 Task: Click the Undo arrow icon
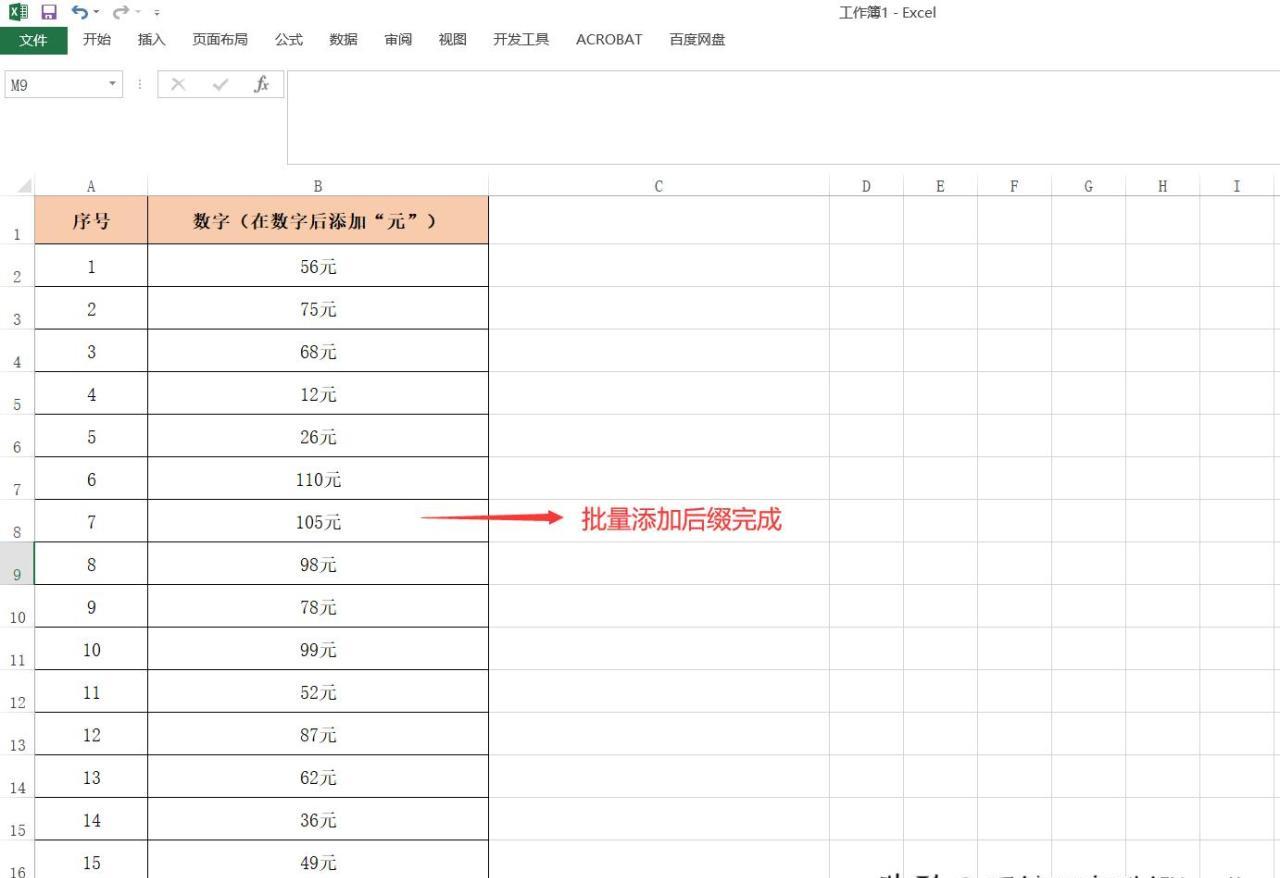coord(78,13)
